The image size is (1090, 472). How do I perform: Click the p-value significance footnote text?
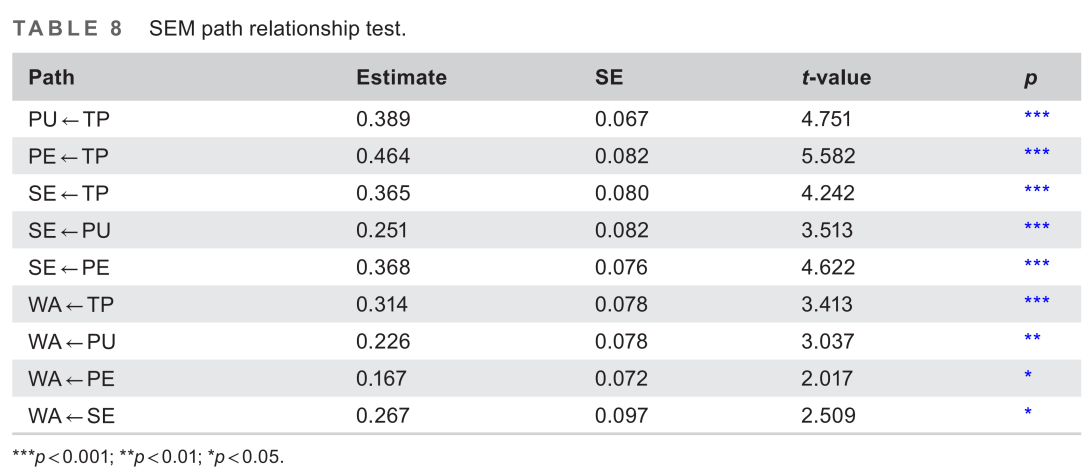coord(148,458)
